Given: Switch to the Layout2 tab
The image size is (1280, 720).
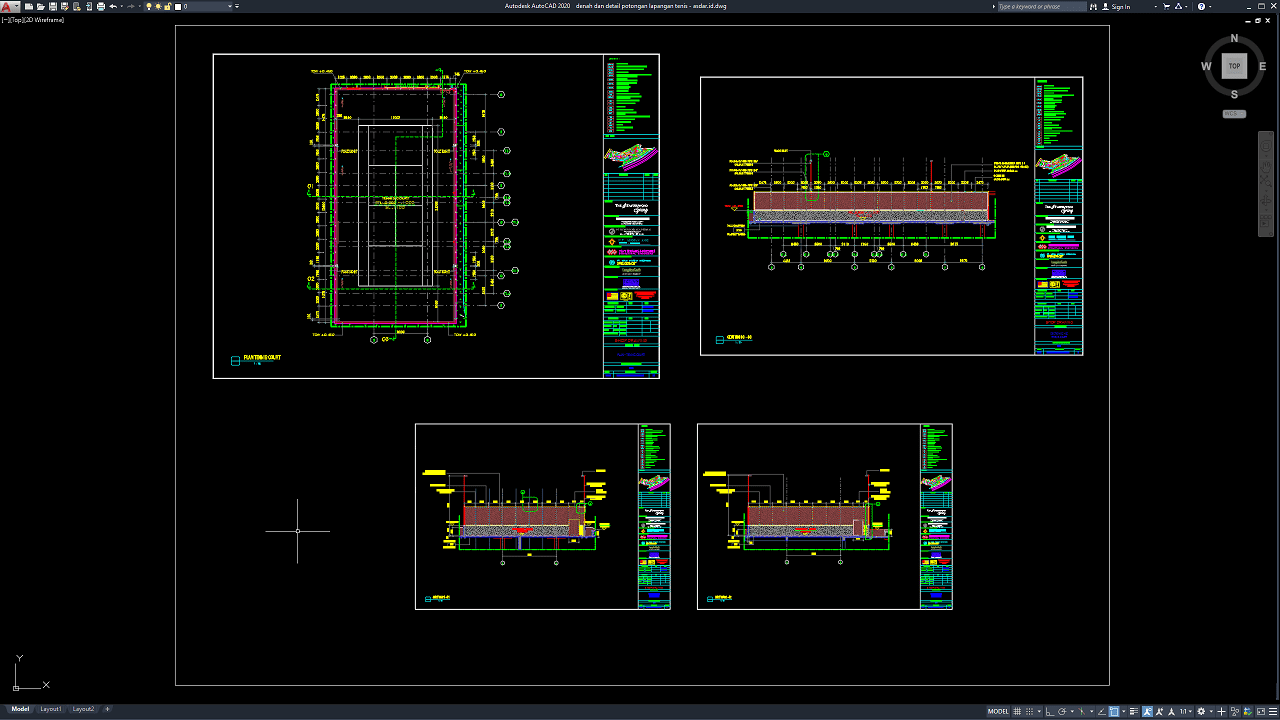Looking at the screenshot, I should [x=83, y=709].
